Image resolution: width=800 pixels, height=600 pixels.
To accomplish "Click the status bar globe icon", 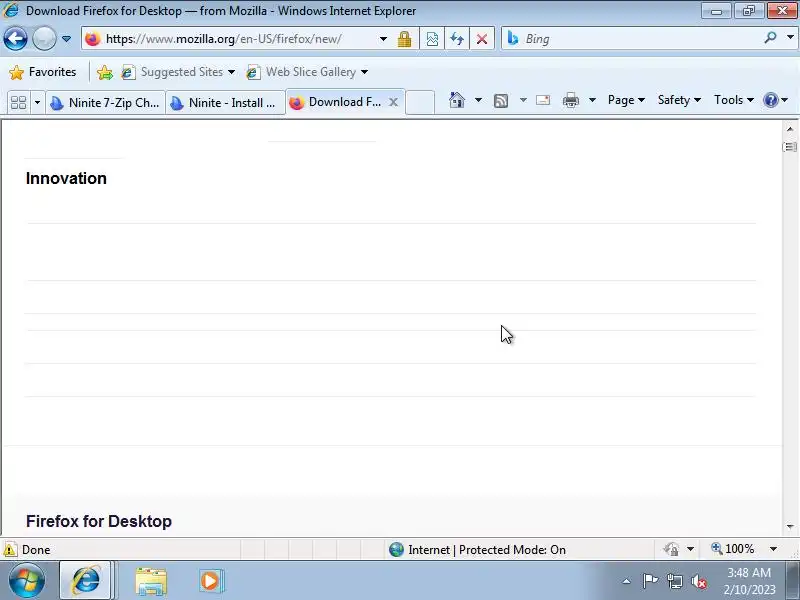I will click(396, 549).
